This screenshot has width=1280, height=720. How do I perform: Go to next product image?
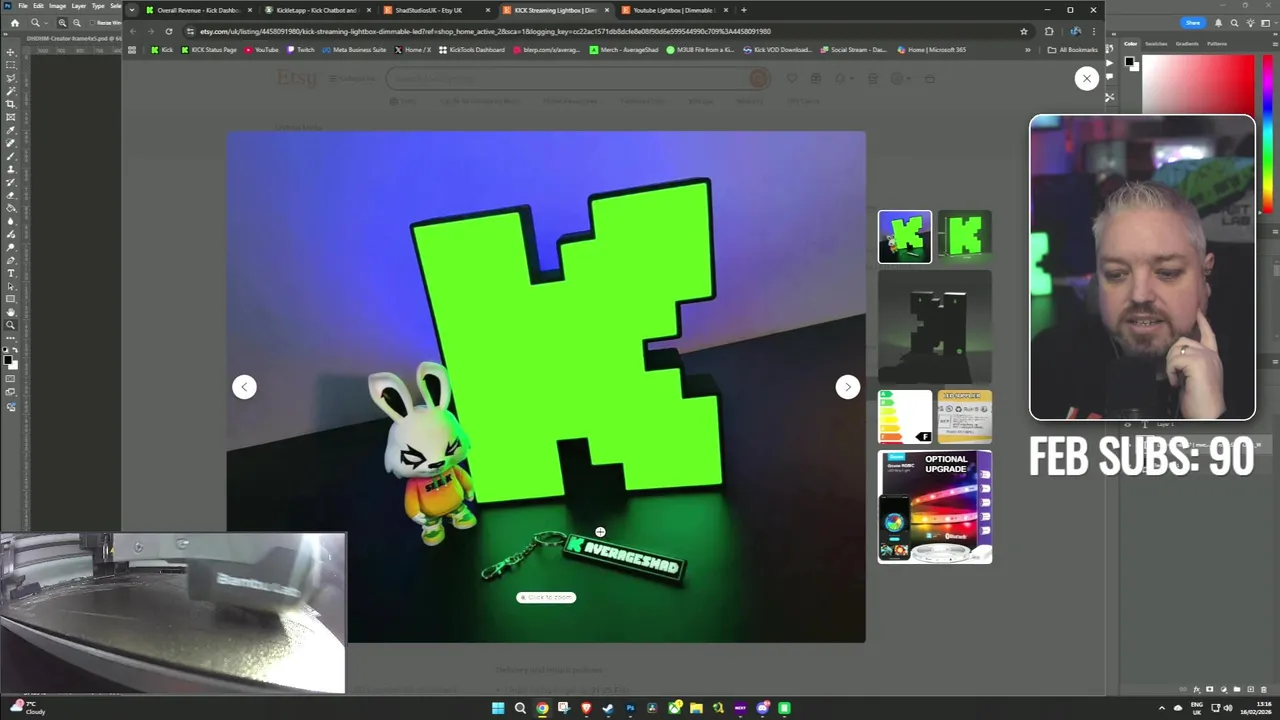(848, 387)
